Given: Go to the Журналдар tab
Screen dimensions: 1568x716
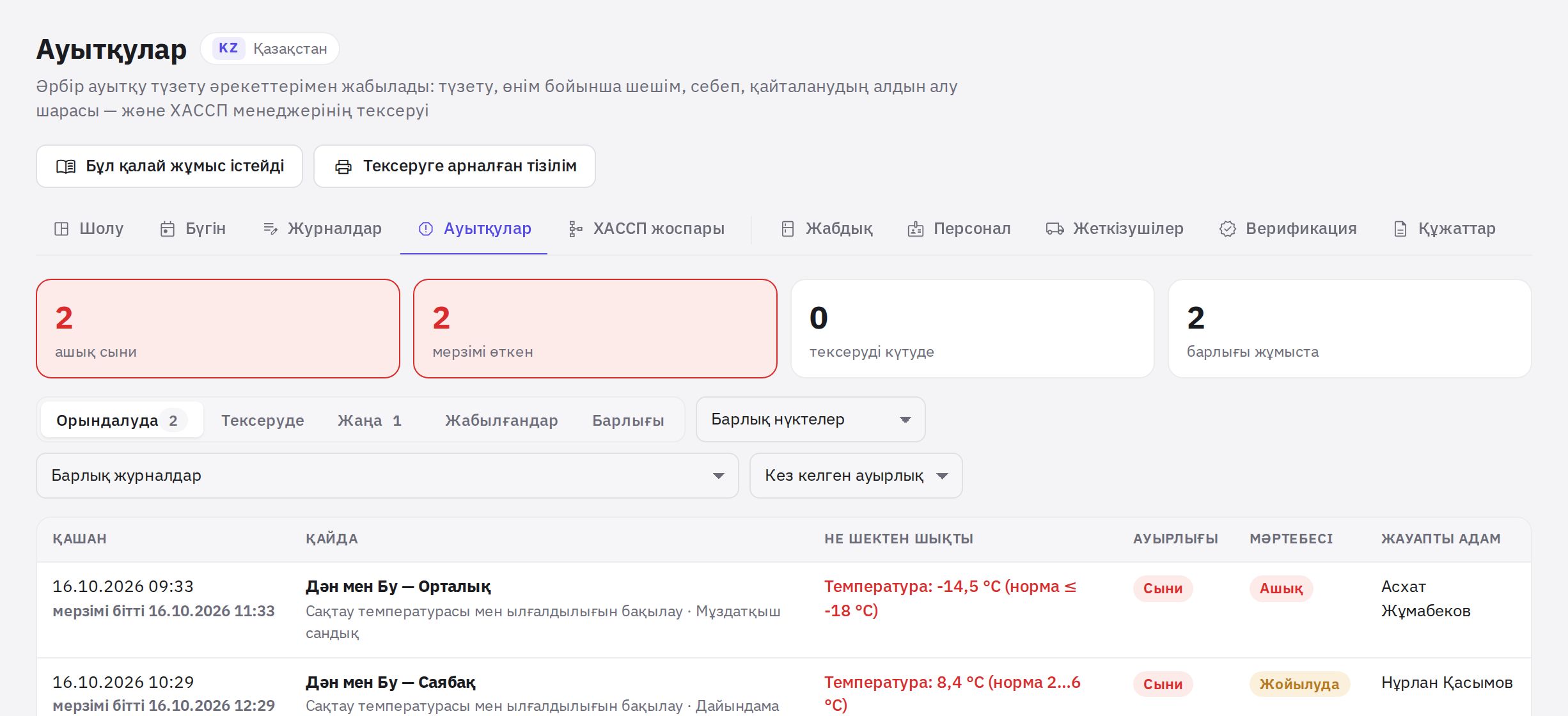Looking at the screenshot, I should 322,229.
